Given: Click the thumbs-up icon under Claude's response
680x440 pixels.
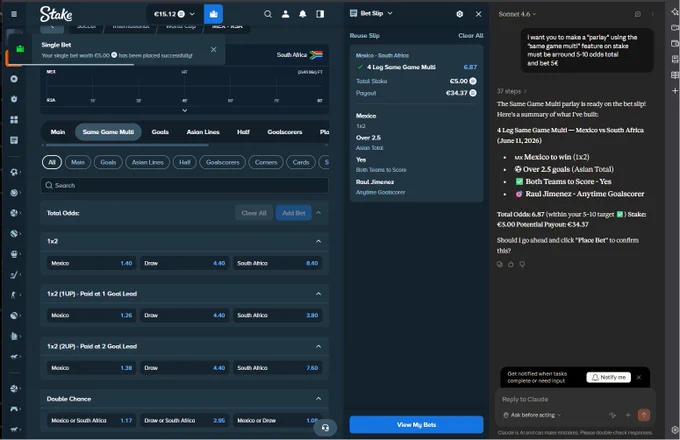Looking at the screenshot, I should pyautogui.click(x=511, y=264).
